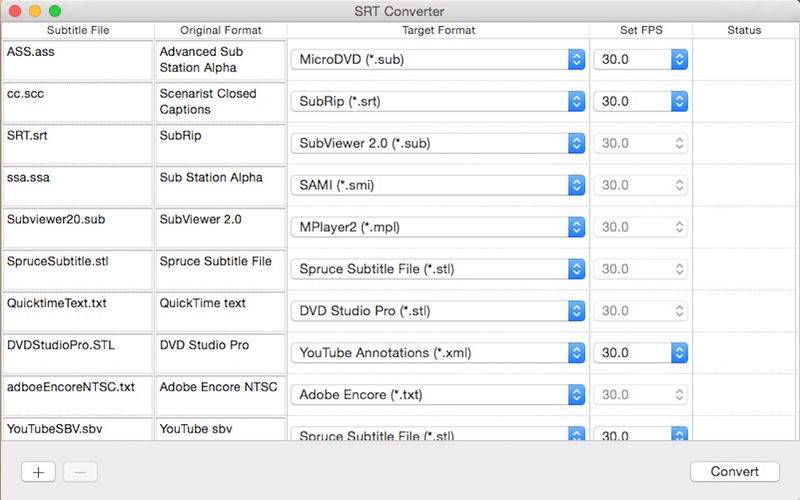Open the YouTube Annotations (*.xml) dropdown
The height and width of the screenshot is (500, 800).
pos(438,353)
